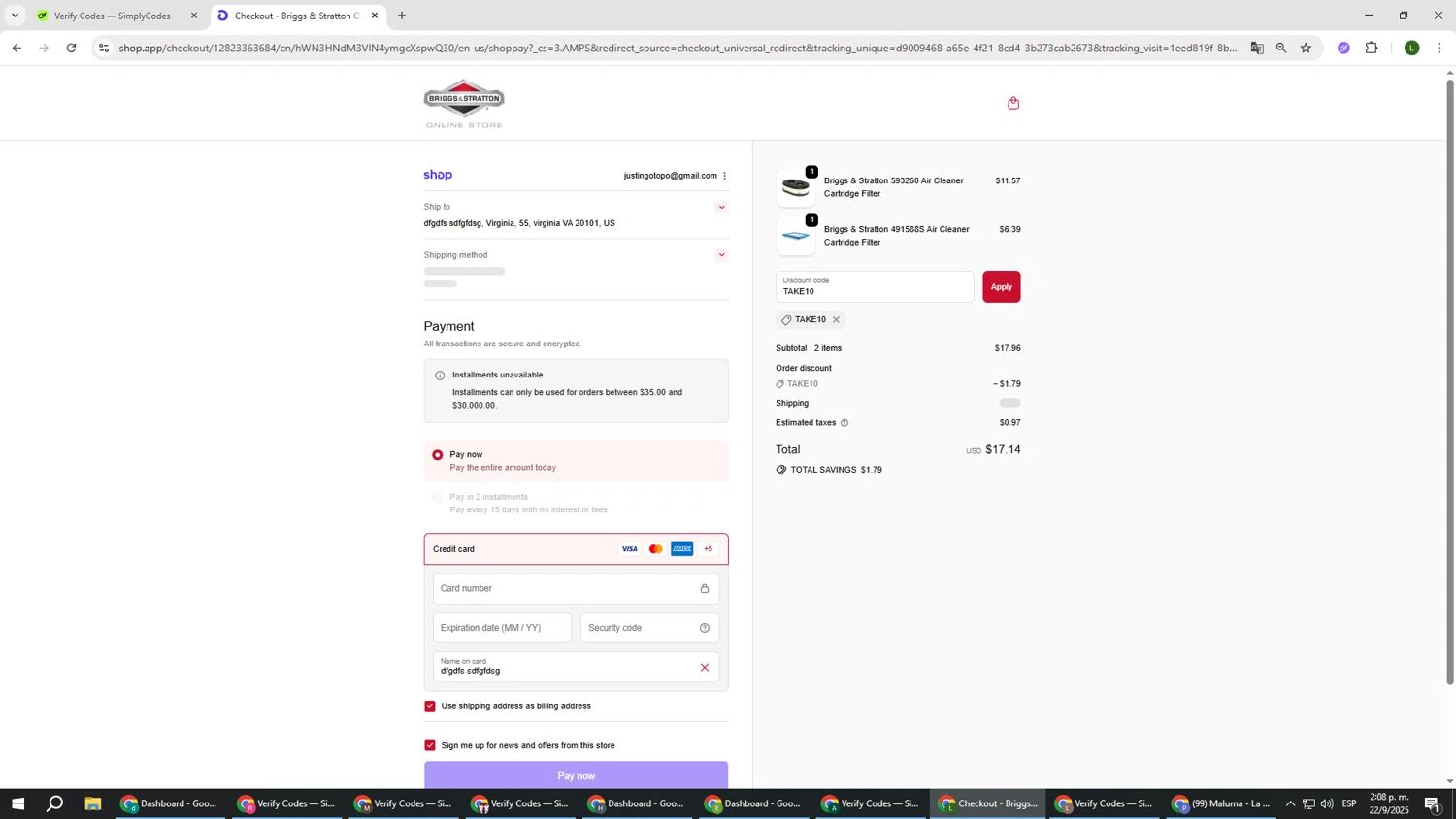Click the American Express icon

(682, 549)
